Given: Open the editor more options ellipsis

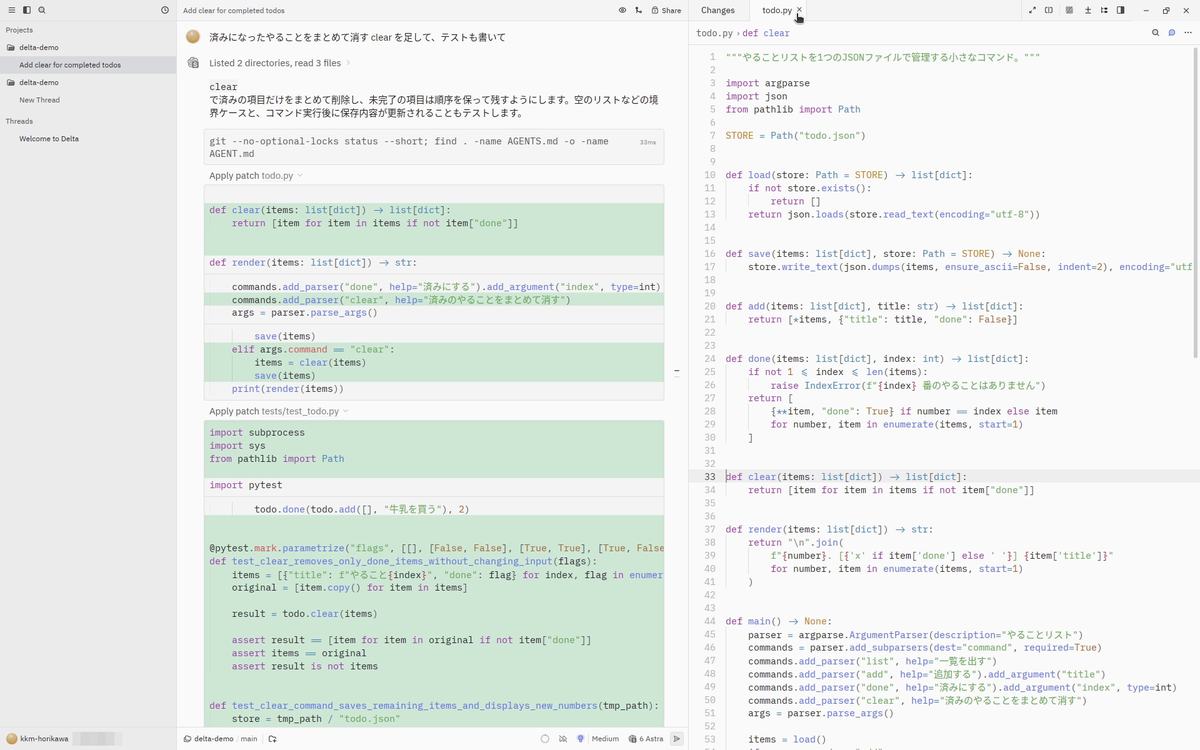Looking at the screenshot, I should pos(1187,33).
